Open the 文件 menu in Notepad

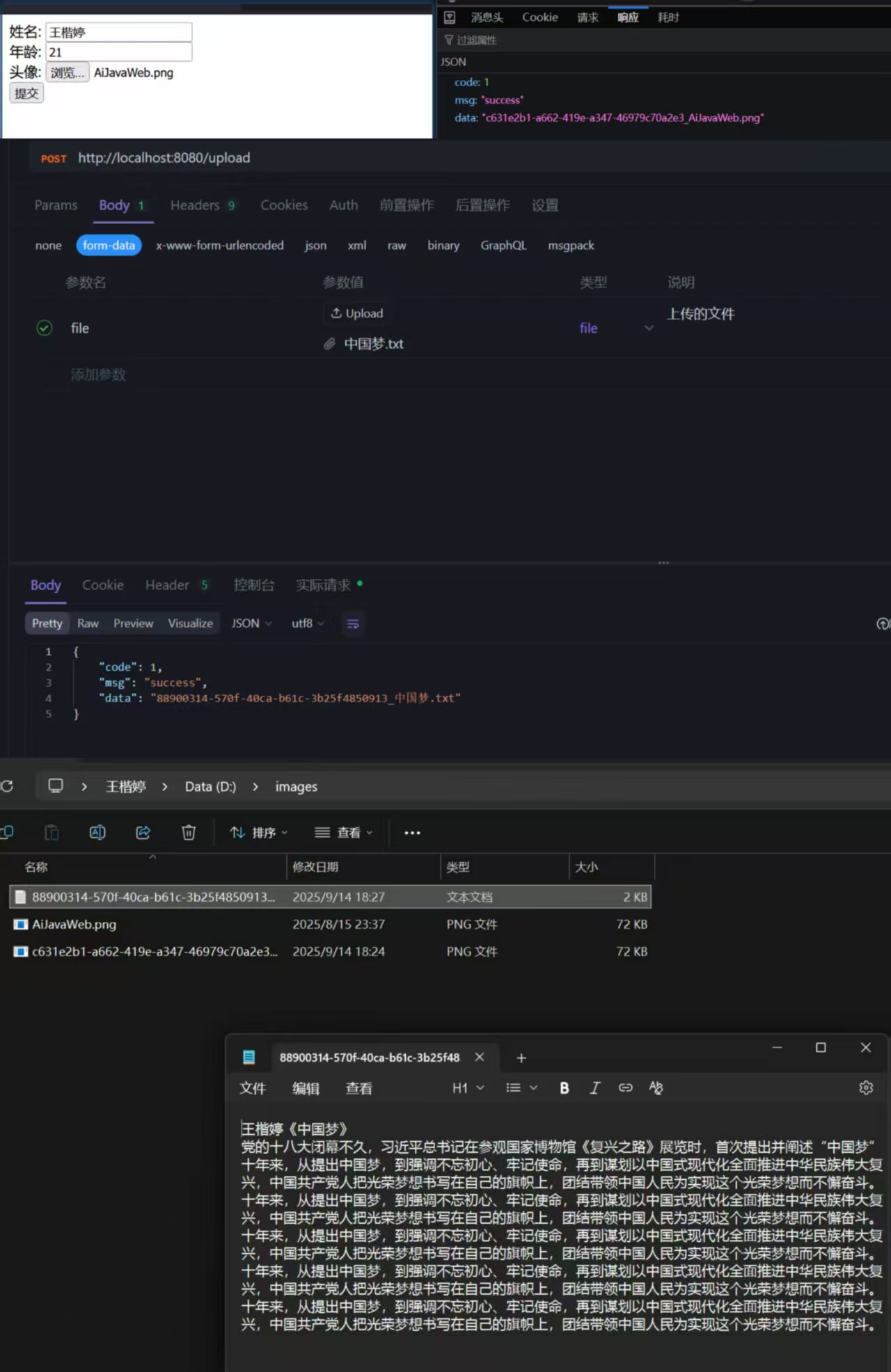(253, 1088)
